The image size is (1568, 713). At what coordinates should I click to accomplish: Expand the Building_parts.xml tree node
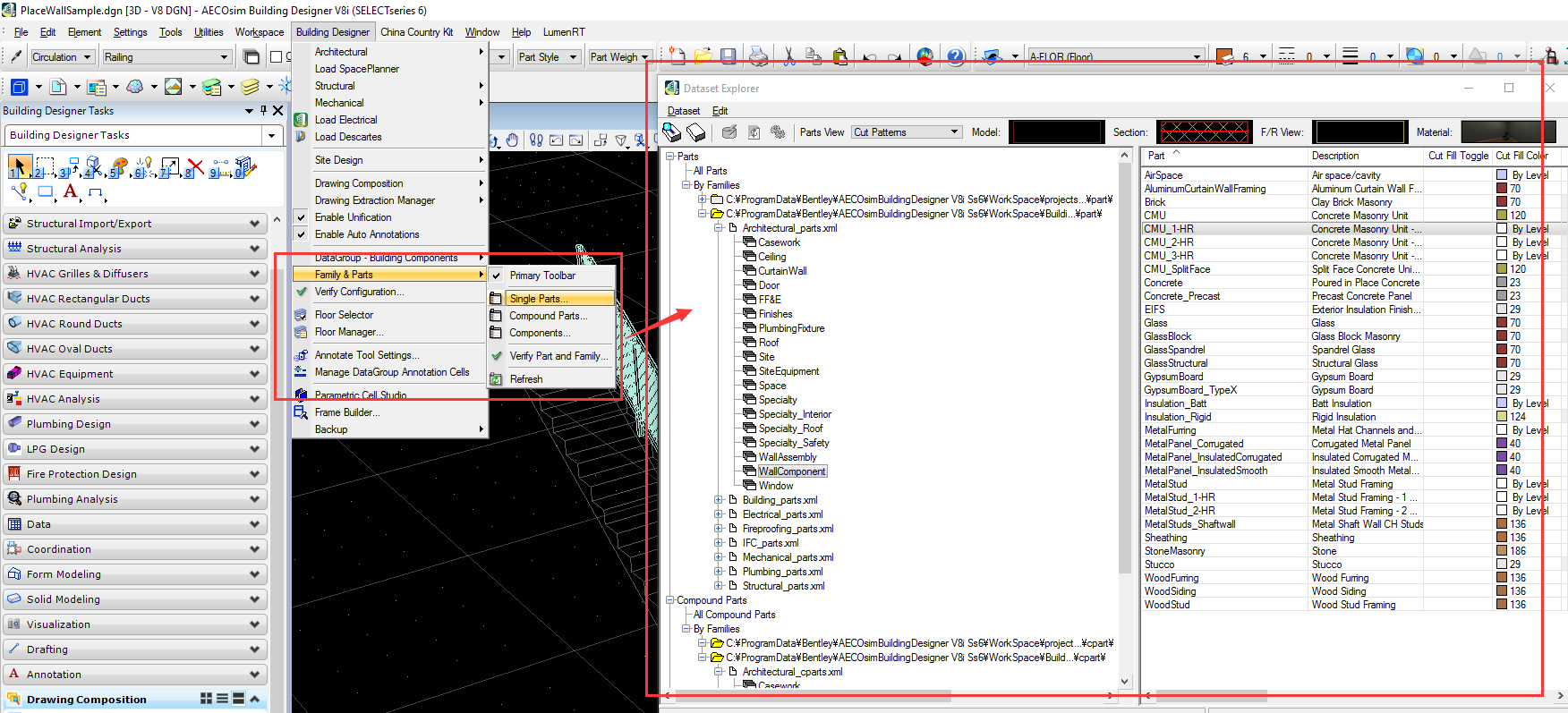click(718, 500)
